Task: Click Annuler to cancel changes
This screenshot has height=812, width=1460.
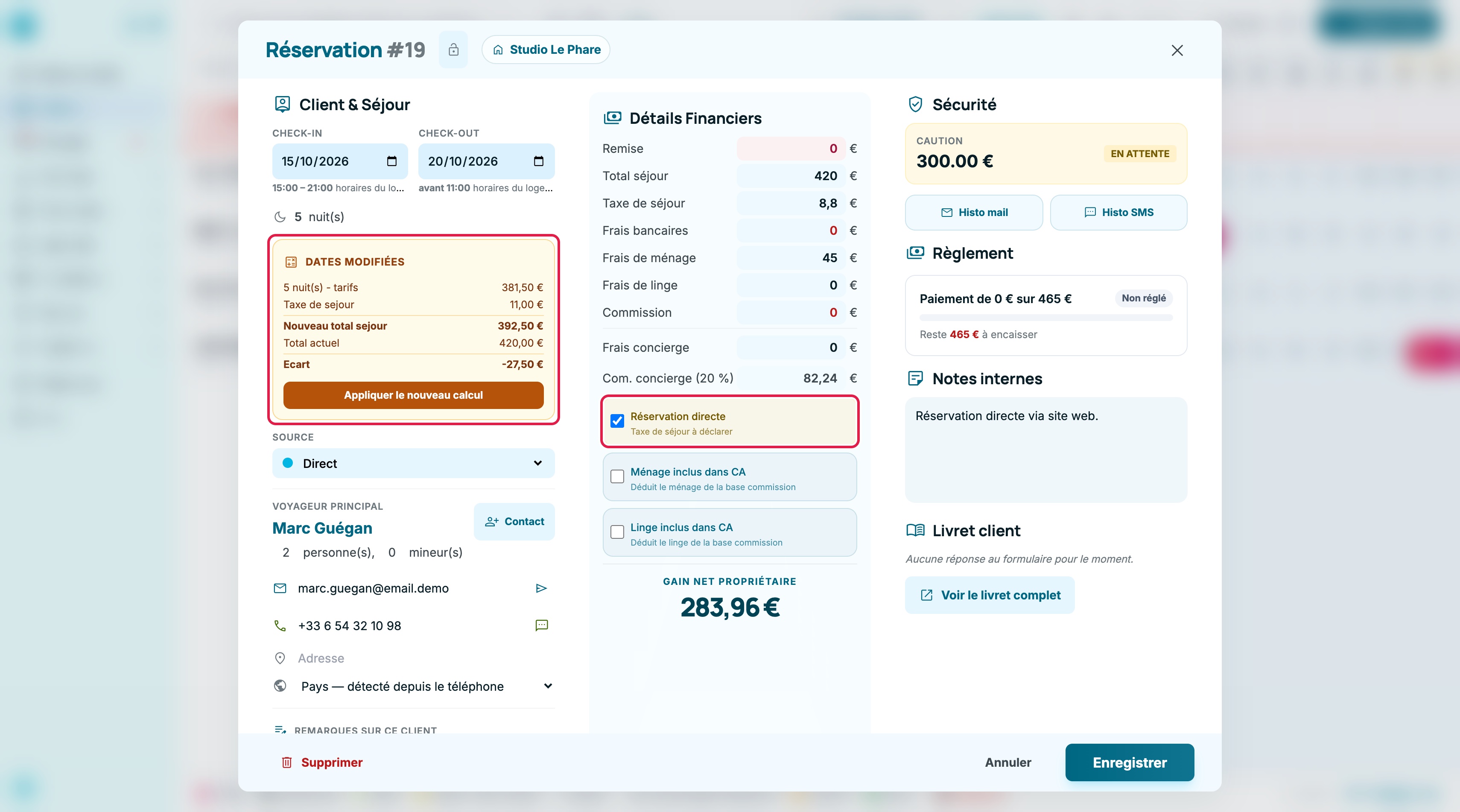Action: (x=1008, y=763)
